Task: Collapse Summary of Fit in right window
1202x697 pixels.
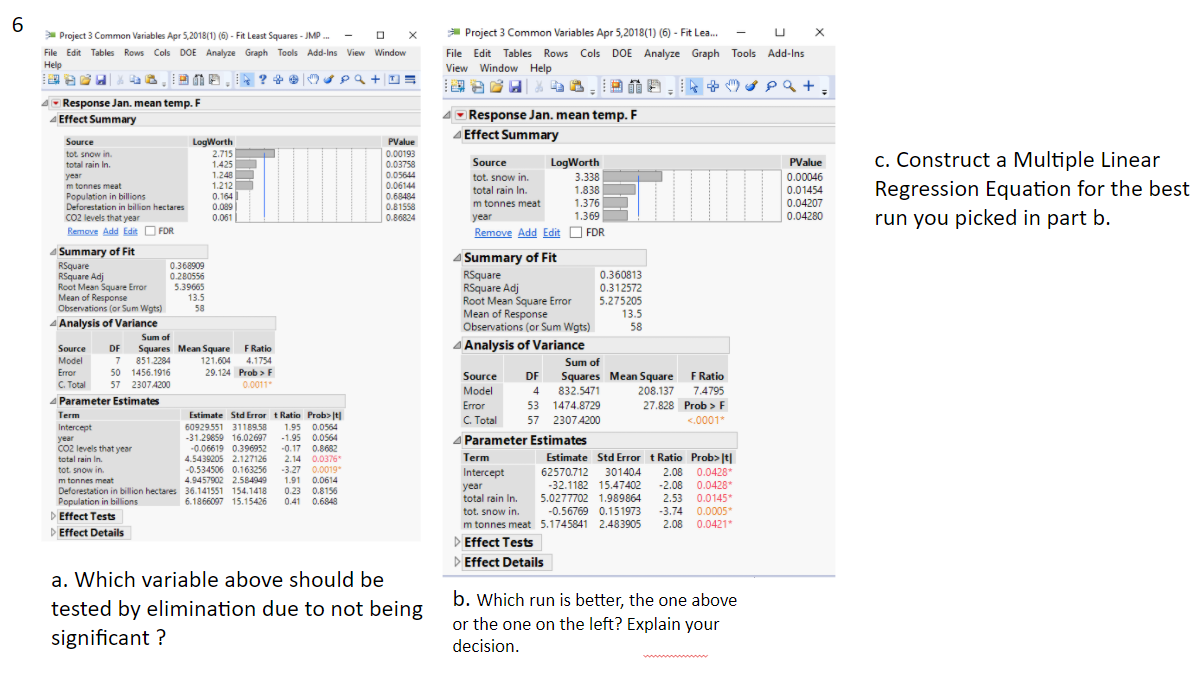Action: tap(458, 257)
